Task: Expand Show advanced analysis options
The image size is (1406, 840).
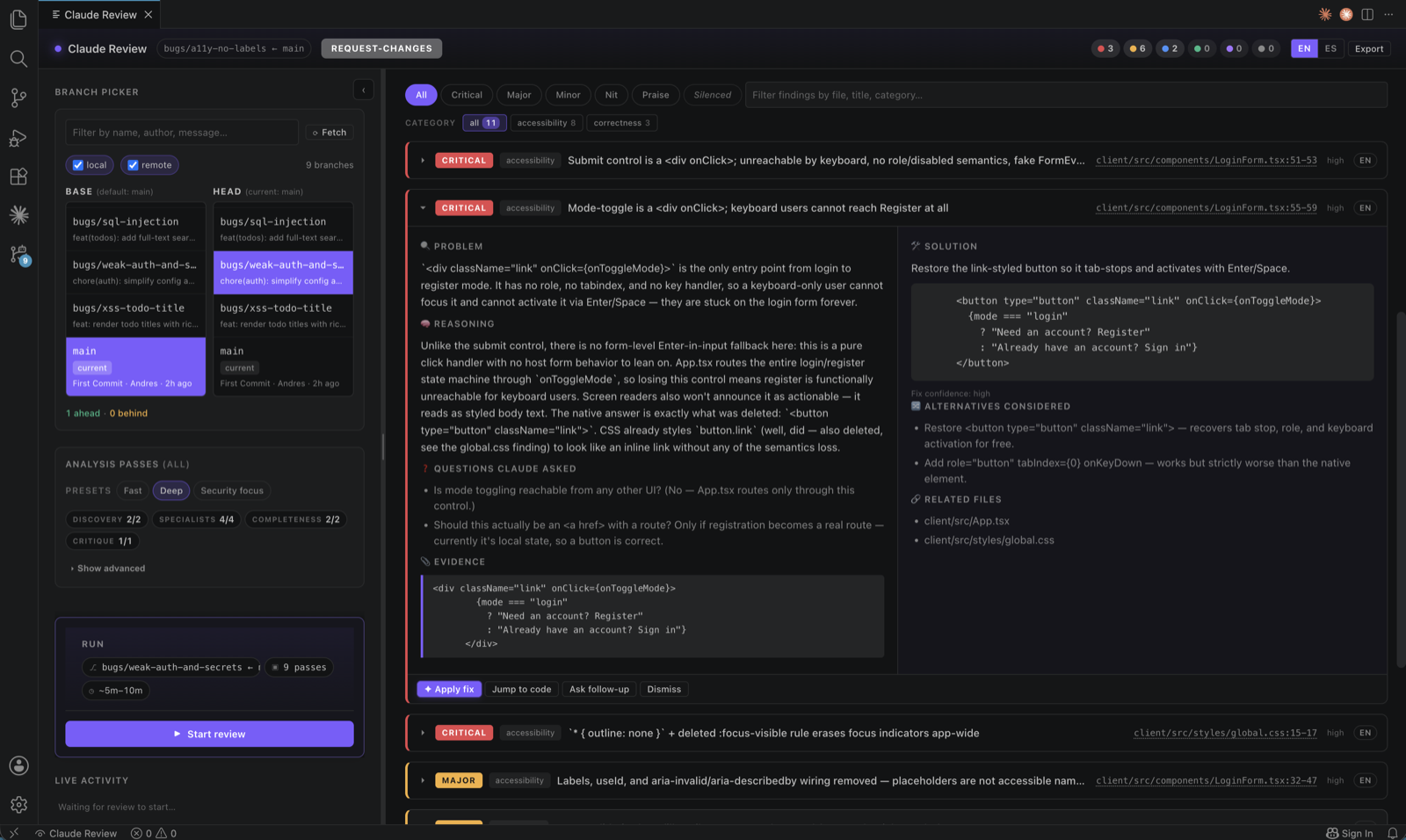Action: pos(108,568)
